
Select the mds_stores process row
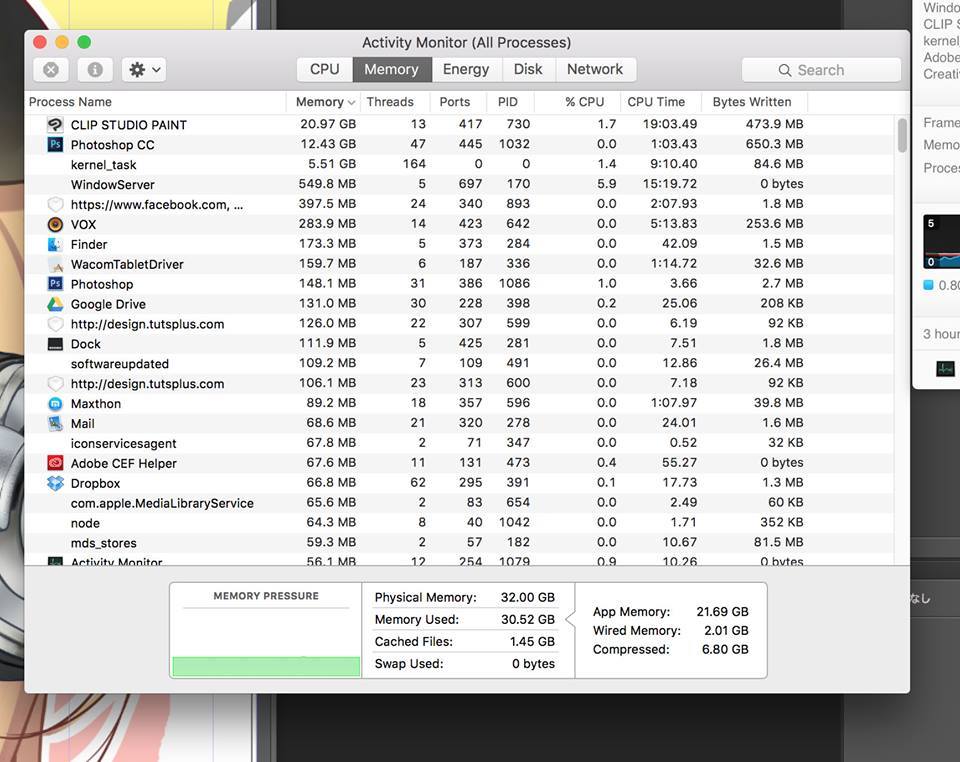point(459,543)
